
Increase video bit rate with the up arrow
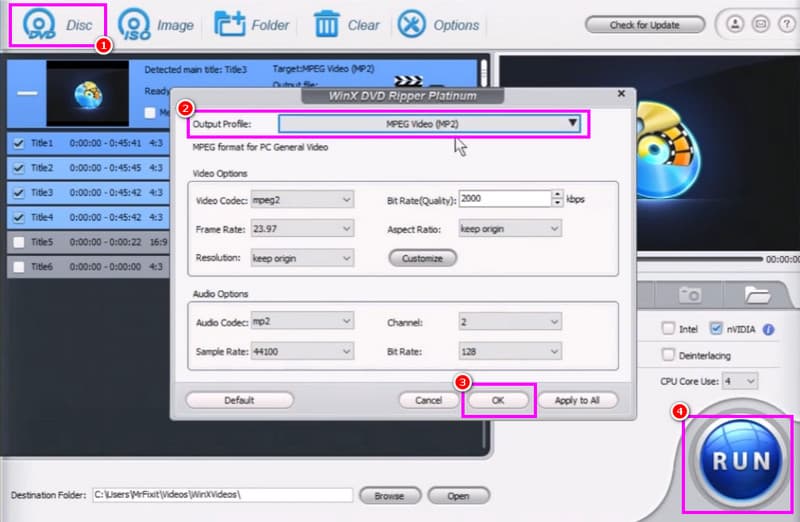[x=558, y=194]
